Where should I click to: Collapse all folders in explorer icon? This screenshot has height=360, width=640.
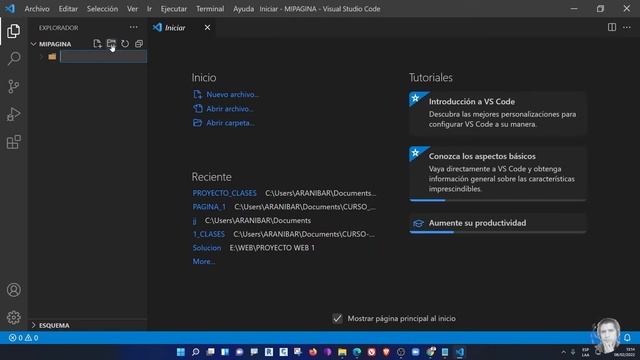[139, 44]
